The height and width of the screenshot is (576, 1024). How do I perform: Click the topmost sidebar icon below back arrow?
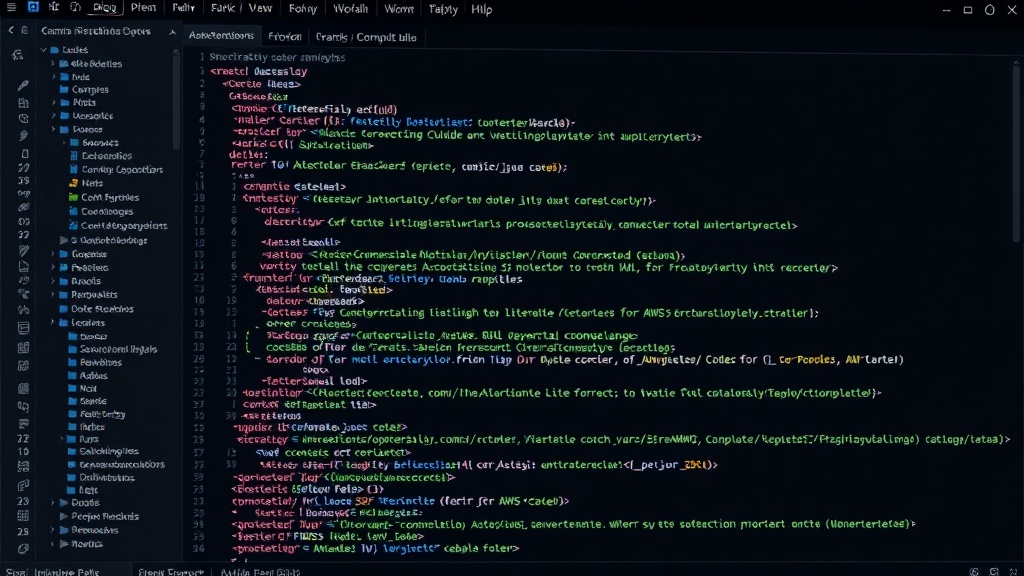18,56
